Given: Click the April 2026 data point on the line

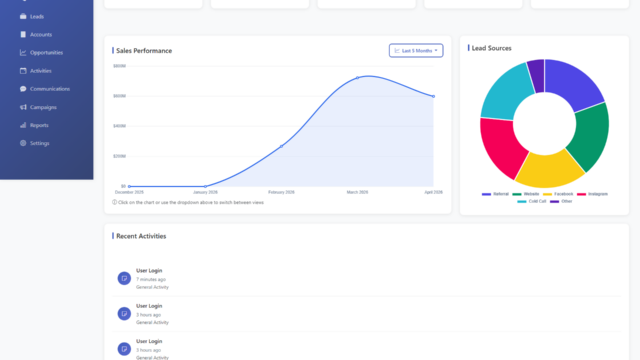Looking at the screenshot, I should click(433, 96).
